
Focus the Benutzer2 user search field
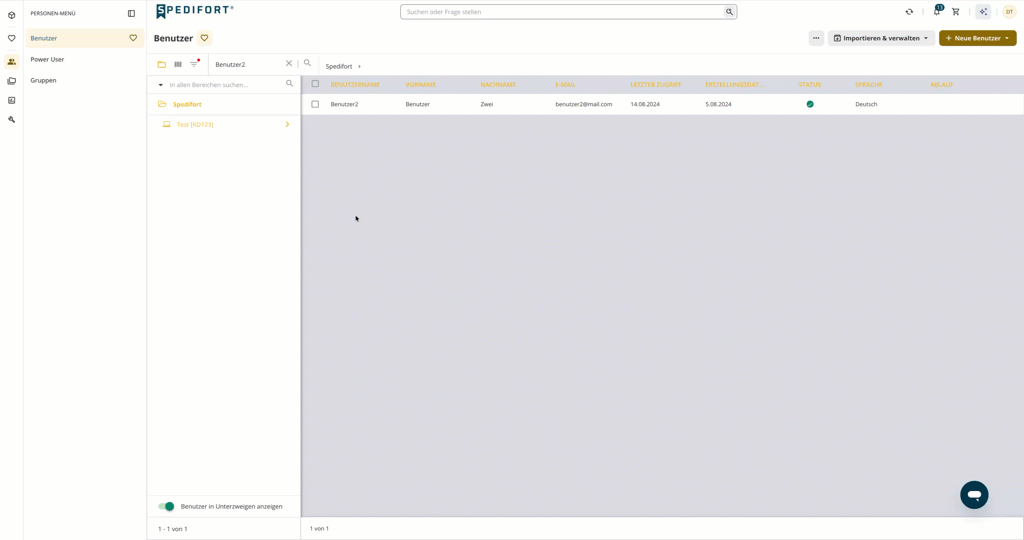(248, 64)
